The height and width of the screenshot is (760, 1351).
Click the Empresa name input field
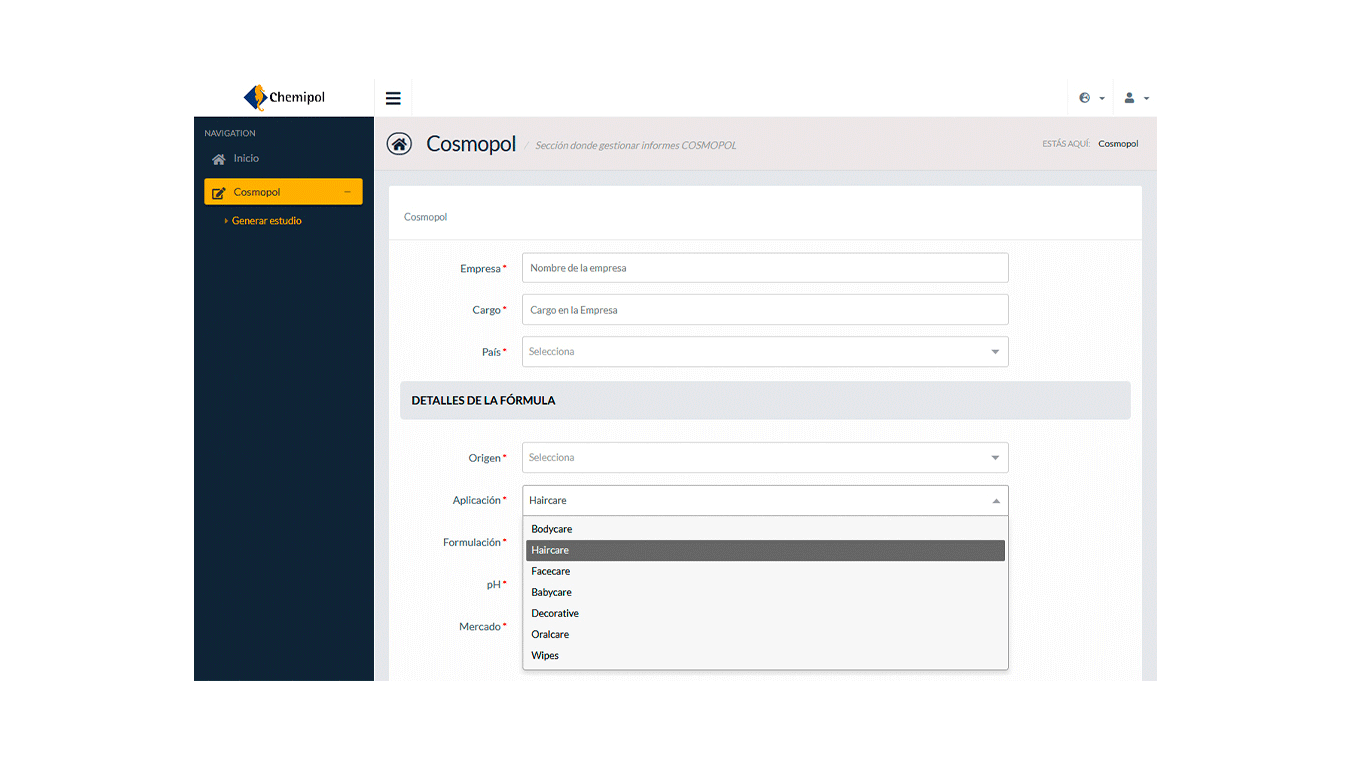click(764, 267)
